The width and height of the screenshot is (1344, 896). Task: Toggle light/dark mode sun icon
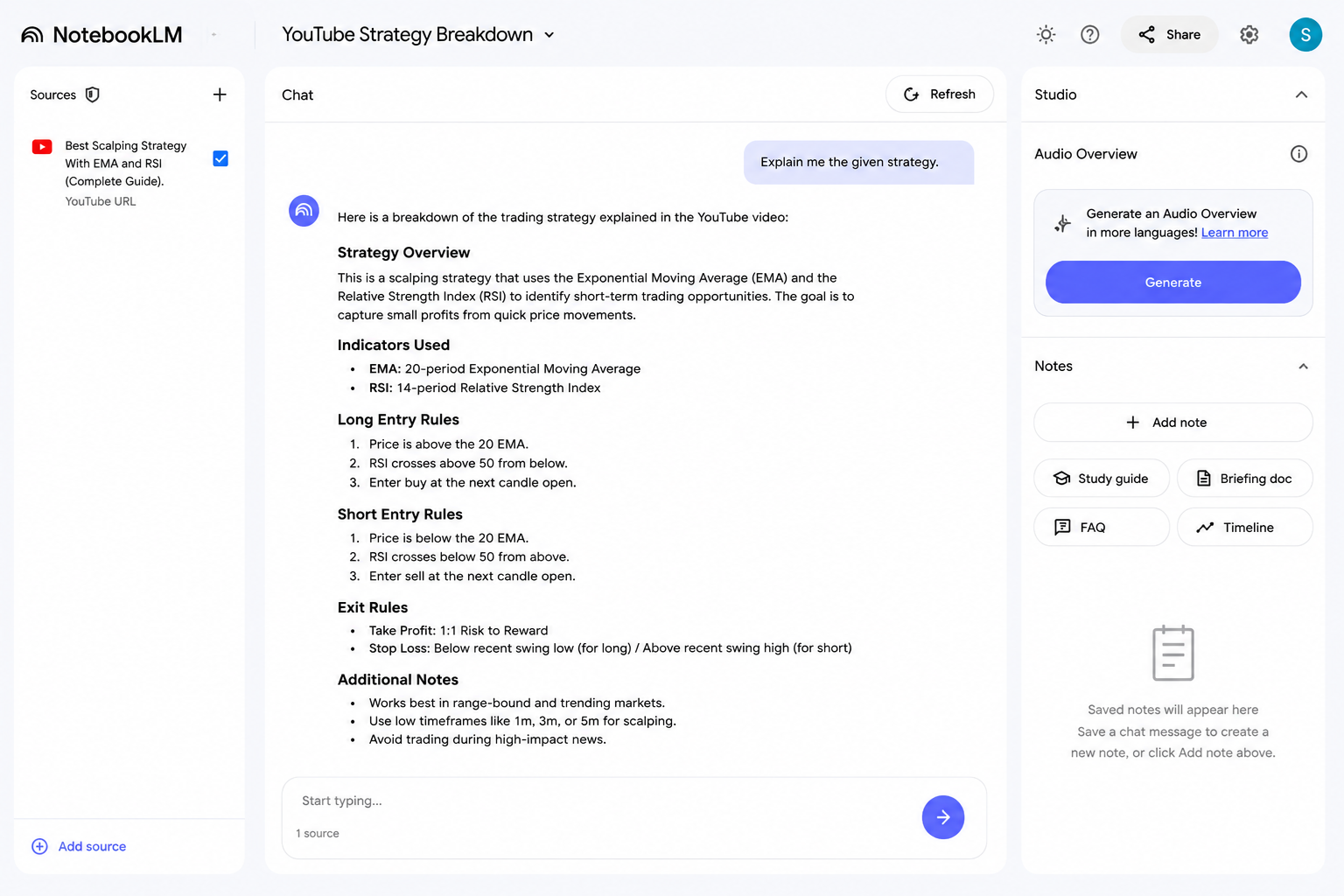point(1046,35)
